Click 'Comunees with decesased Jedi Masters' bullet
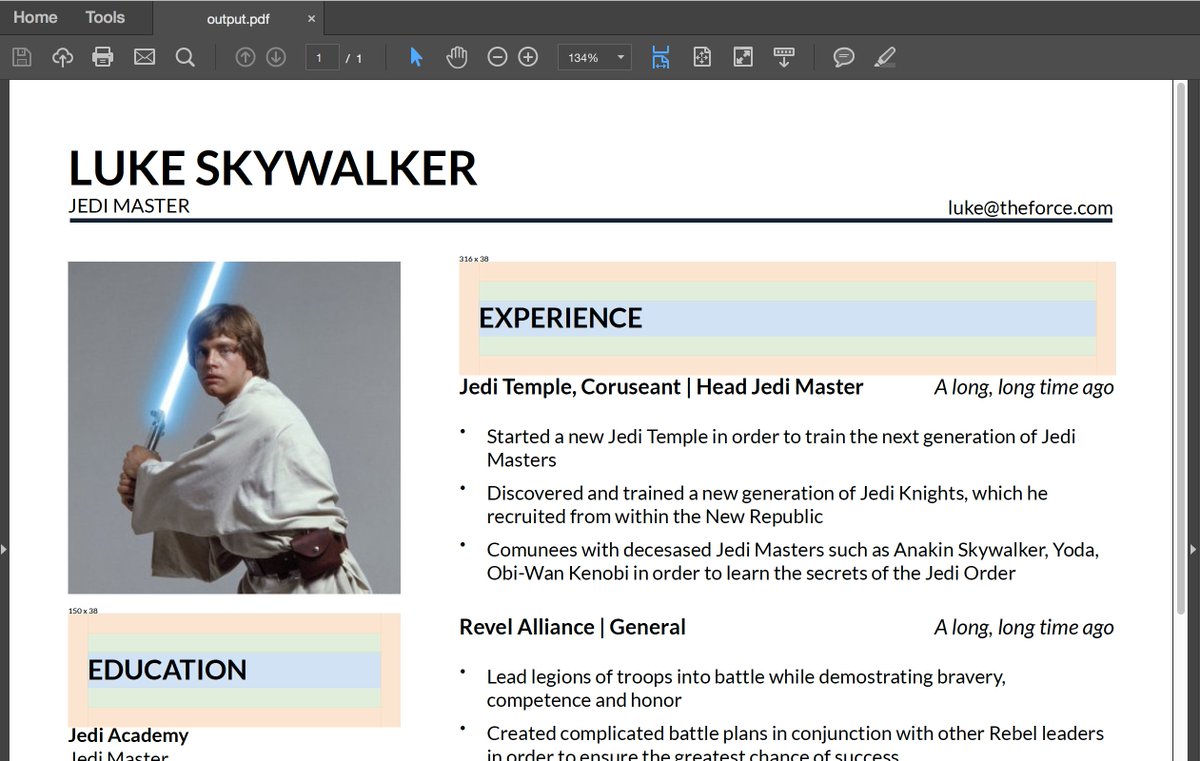 point(793,562)
